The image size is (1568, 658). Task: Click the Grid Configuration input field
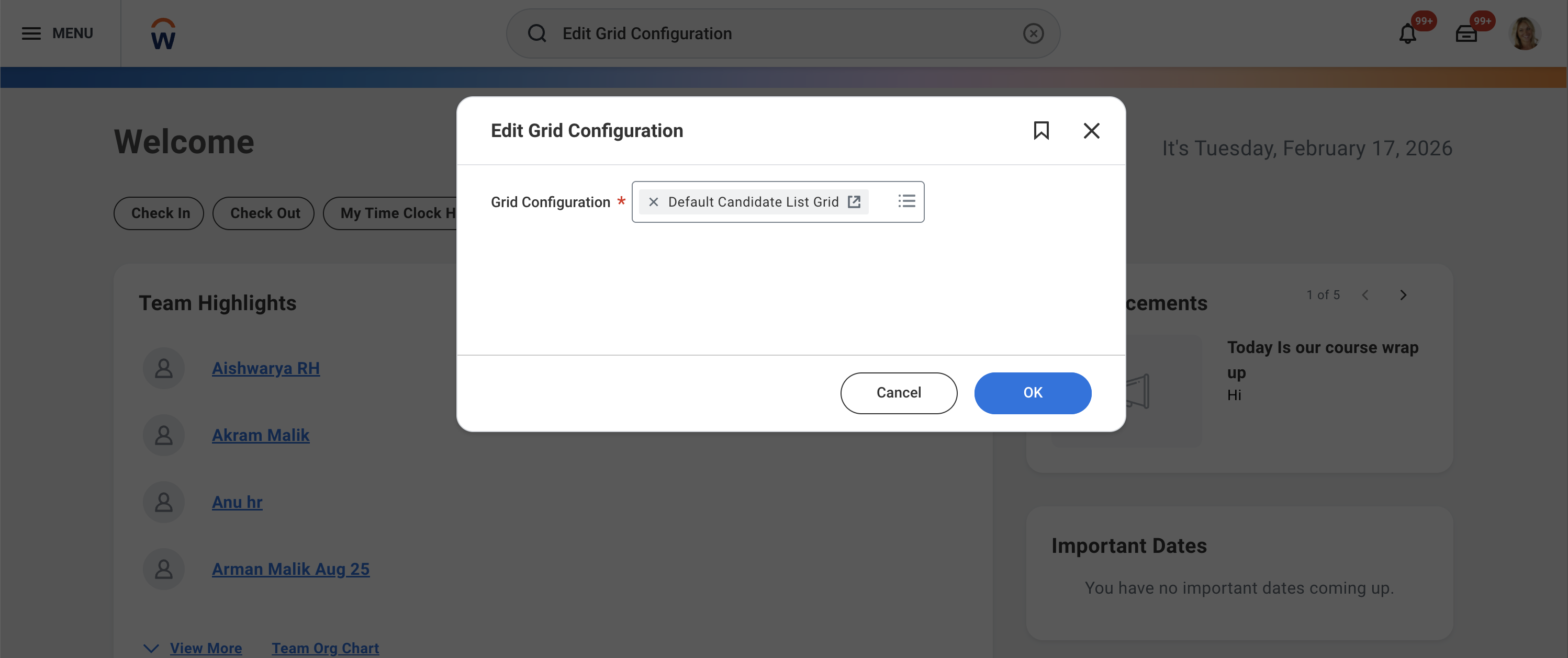[881, 202]
